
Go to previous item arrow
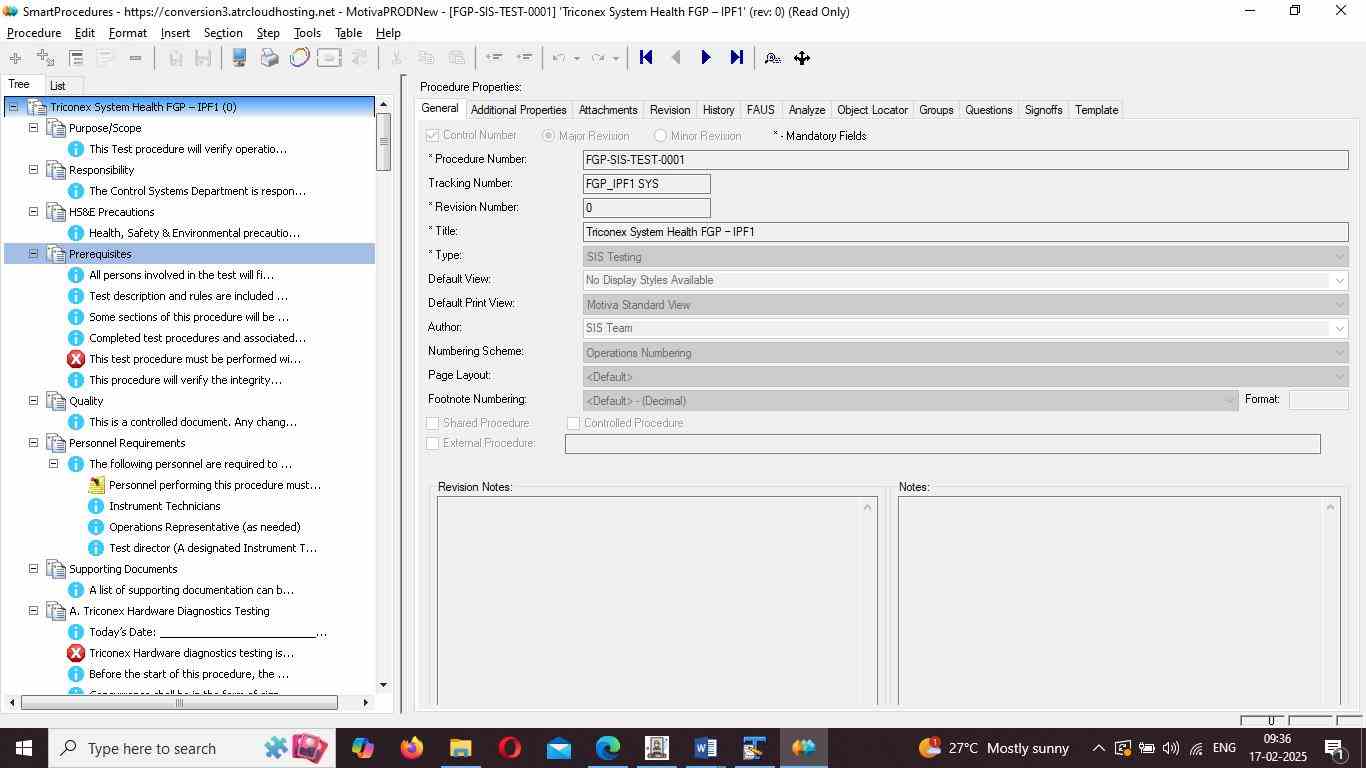[676, 58]
